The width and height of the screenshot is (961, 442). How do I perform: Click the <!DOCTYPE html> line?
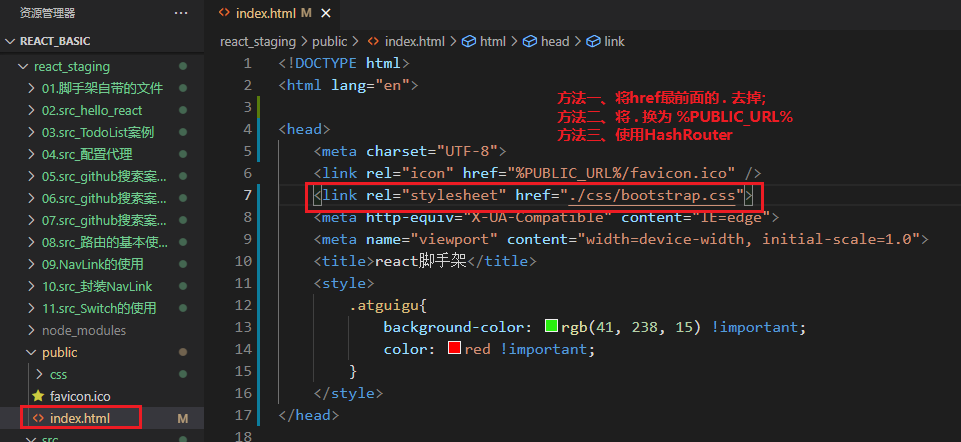[344, 63]
